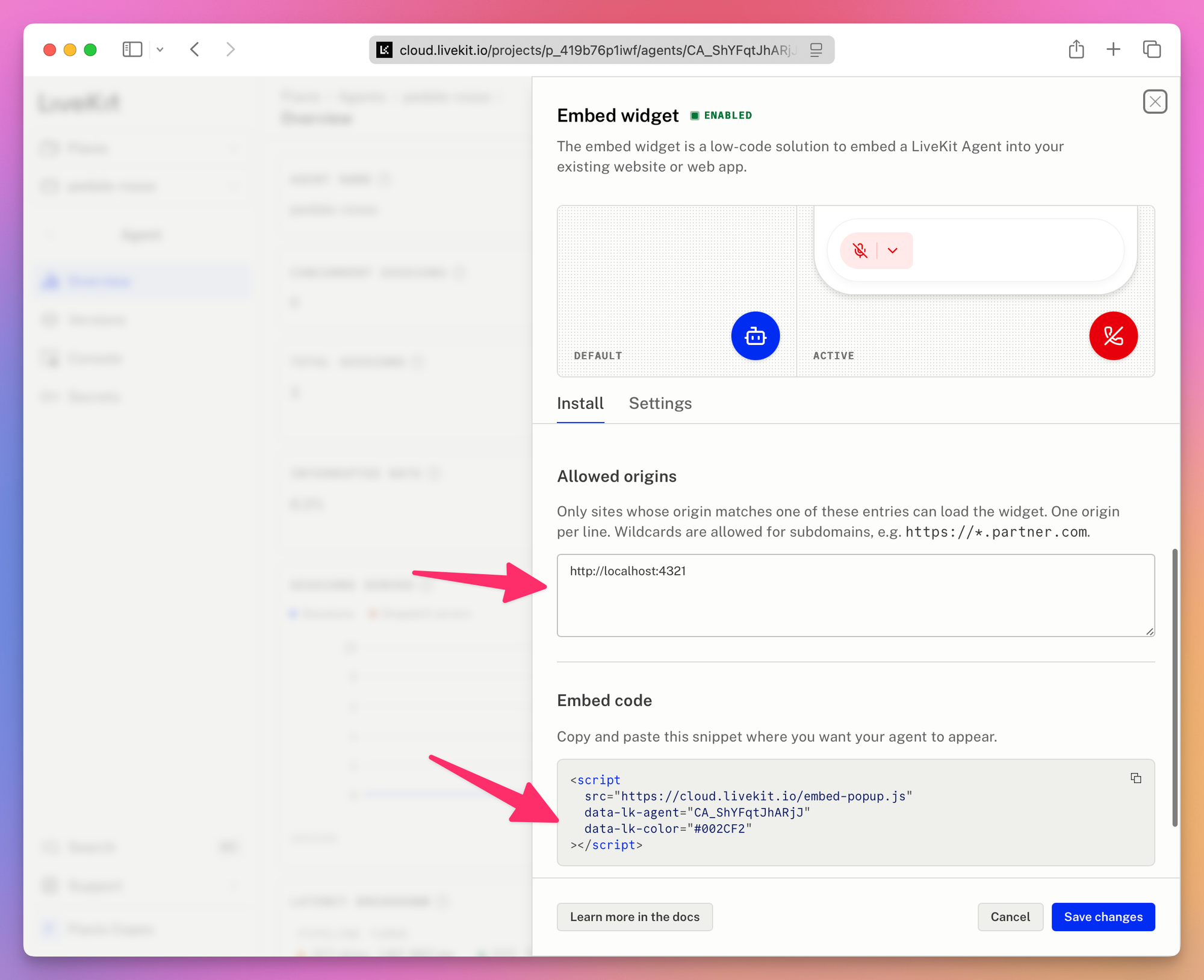This screenshot has width=1204, height=980.
Task: Click the Embed code heading
Action: coord(604,700)
